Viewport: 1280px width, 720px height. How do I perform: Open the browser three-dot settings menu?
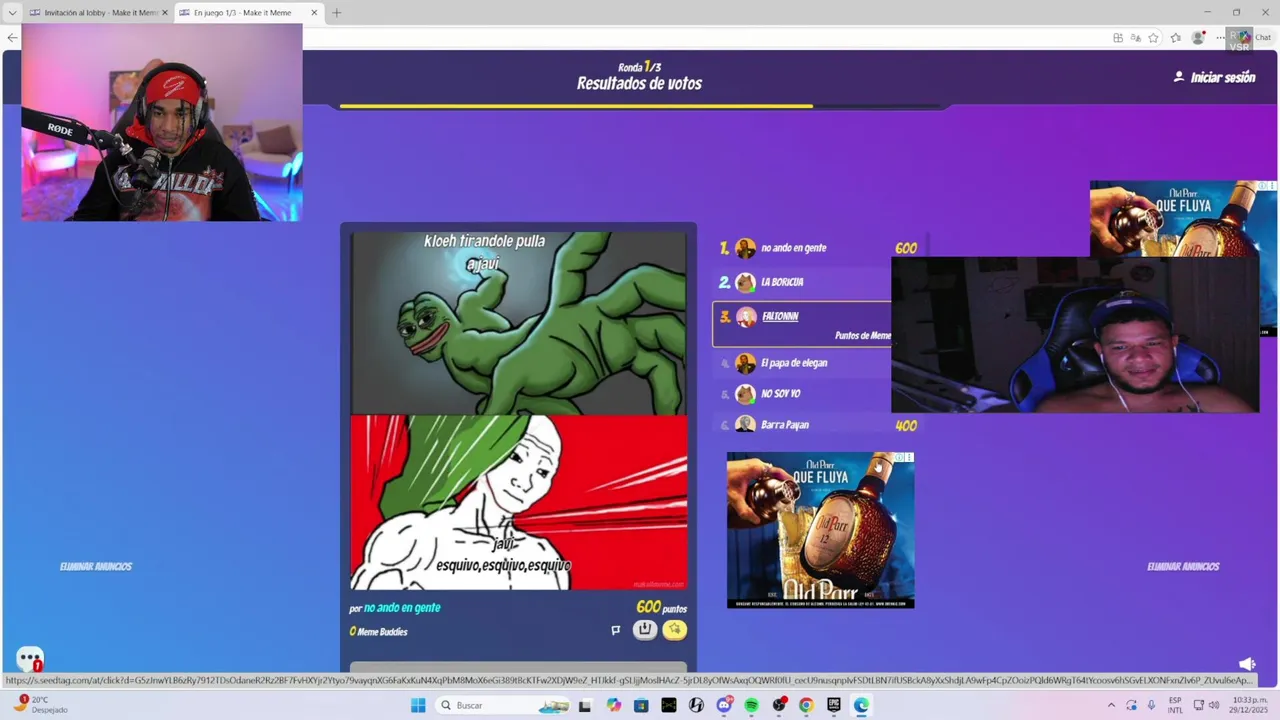1220,38
